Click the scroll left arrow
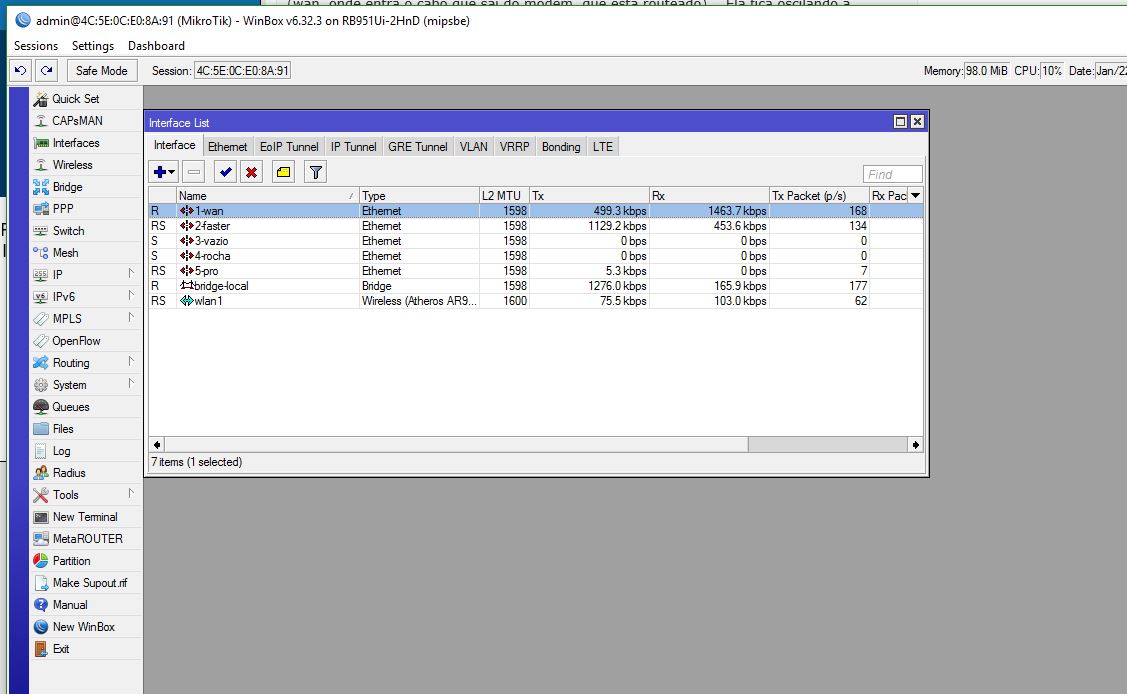The width and height of the screenshot is (1127, 694). click(157, 445)
